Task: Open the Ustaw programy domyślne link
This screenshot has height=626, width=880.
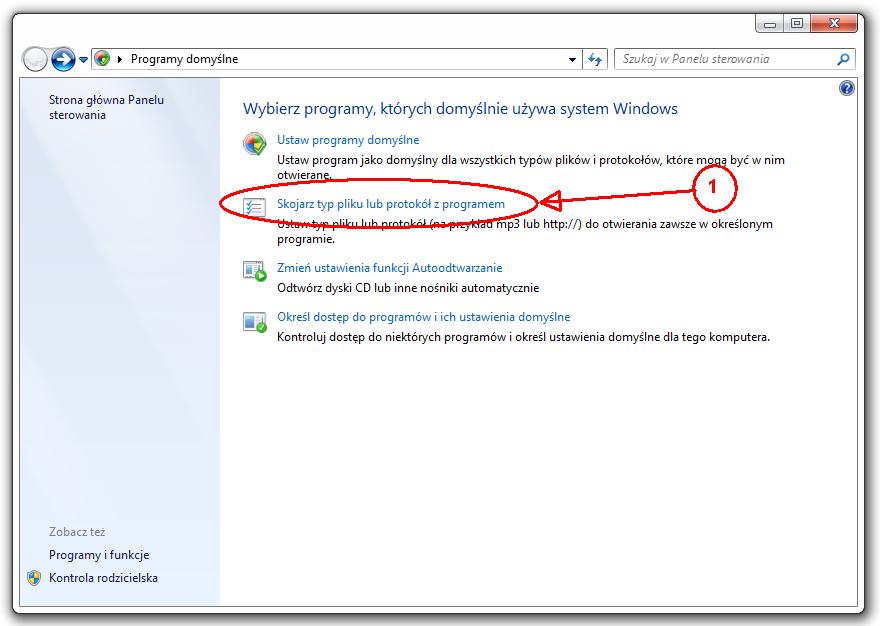Action: click(348, 140)
